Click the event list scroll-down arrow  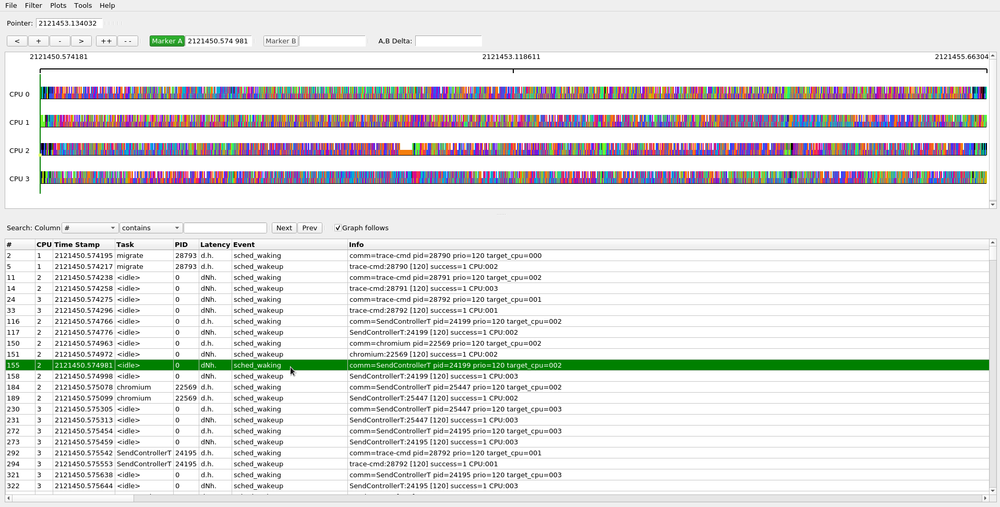pyautogui.click(x=992, y=490)
